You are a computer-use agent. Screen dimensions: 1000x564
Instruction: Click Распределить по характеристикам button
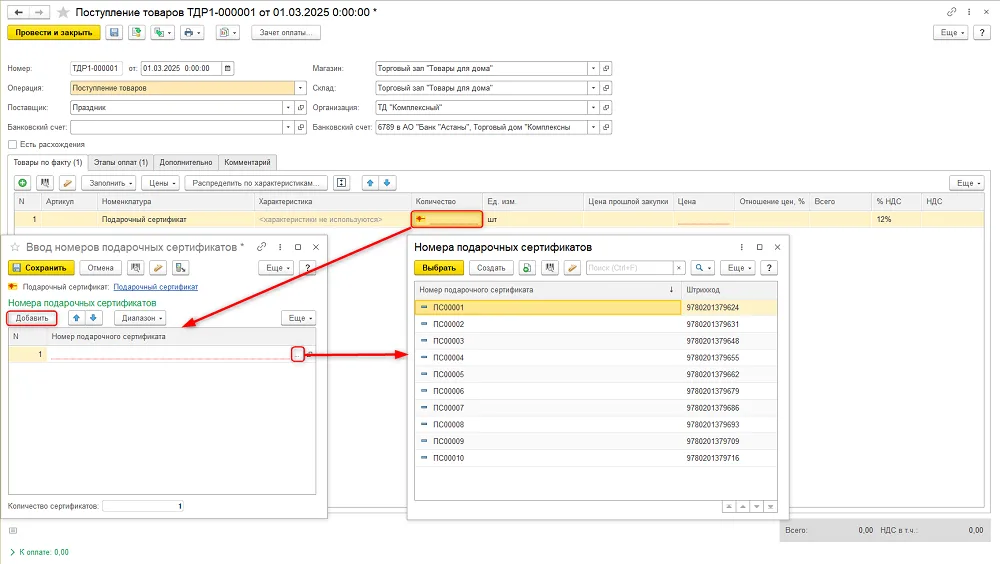pyautogui.click(x=256, y=183)
